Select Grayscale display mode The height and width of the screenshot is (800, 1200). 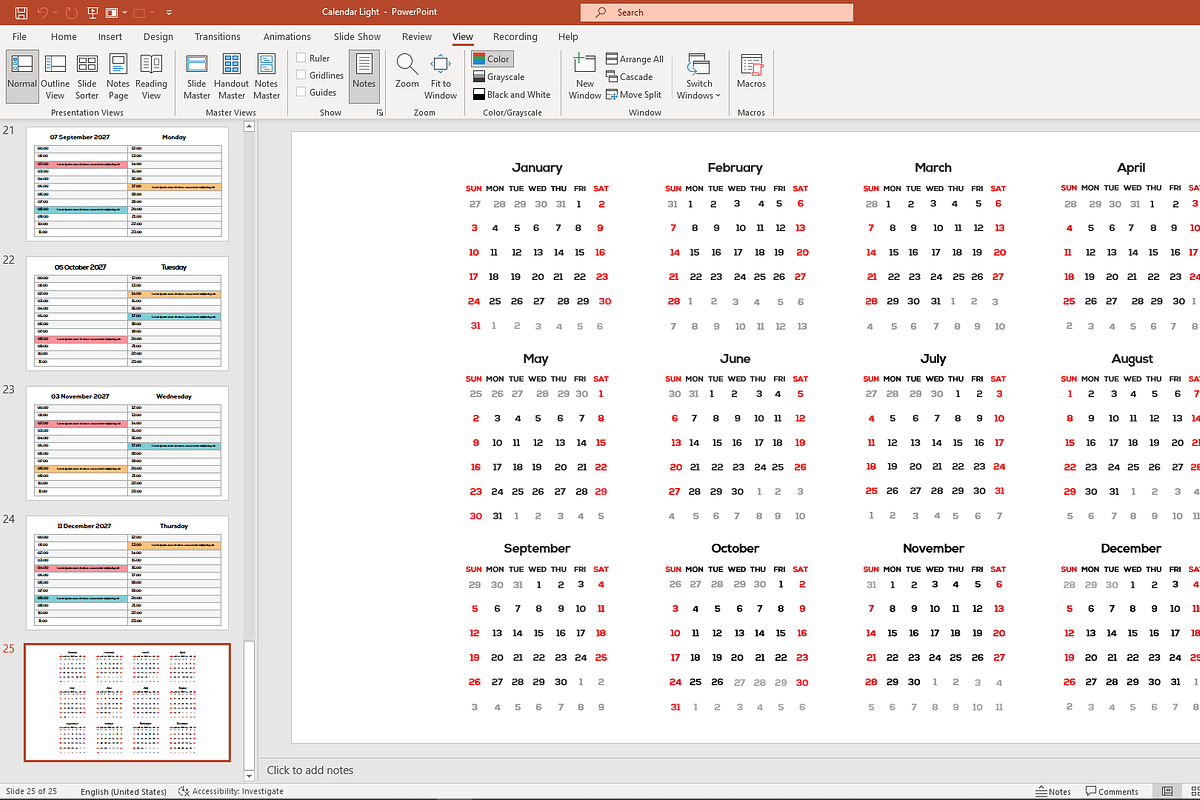click(498, 77)
